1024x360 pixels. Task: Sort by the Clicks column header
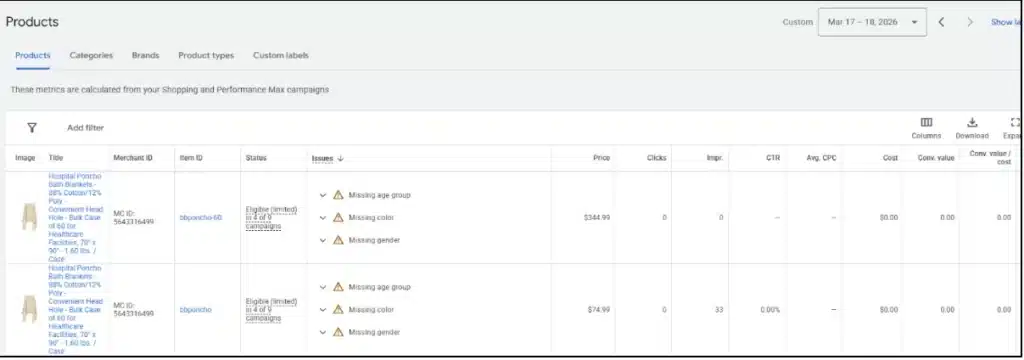point(656,158)
